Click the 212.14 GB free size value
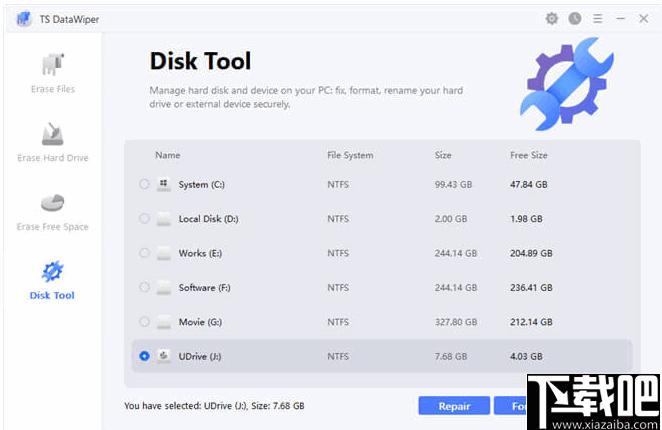The width and height of the screenshot is (662, 430). tap(531, 322)
